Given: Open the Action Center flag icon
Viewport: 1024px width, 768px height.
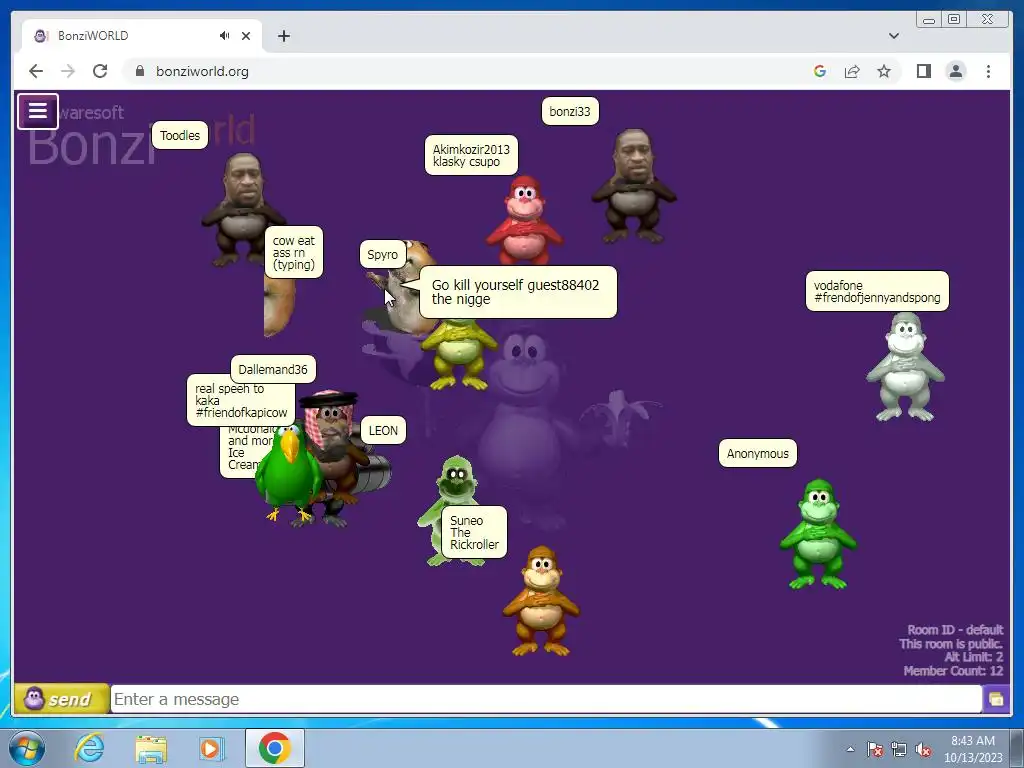Looking at the screenshot, I should click(x=875, y=750).
